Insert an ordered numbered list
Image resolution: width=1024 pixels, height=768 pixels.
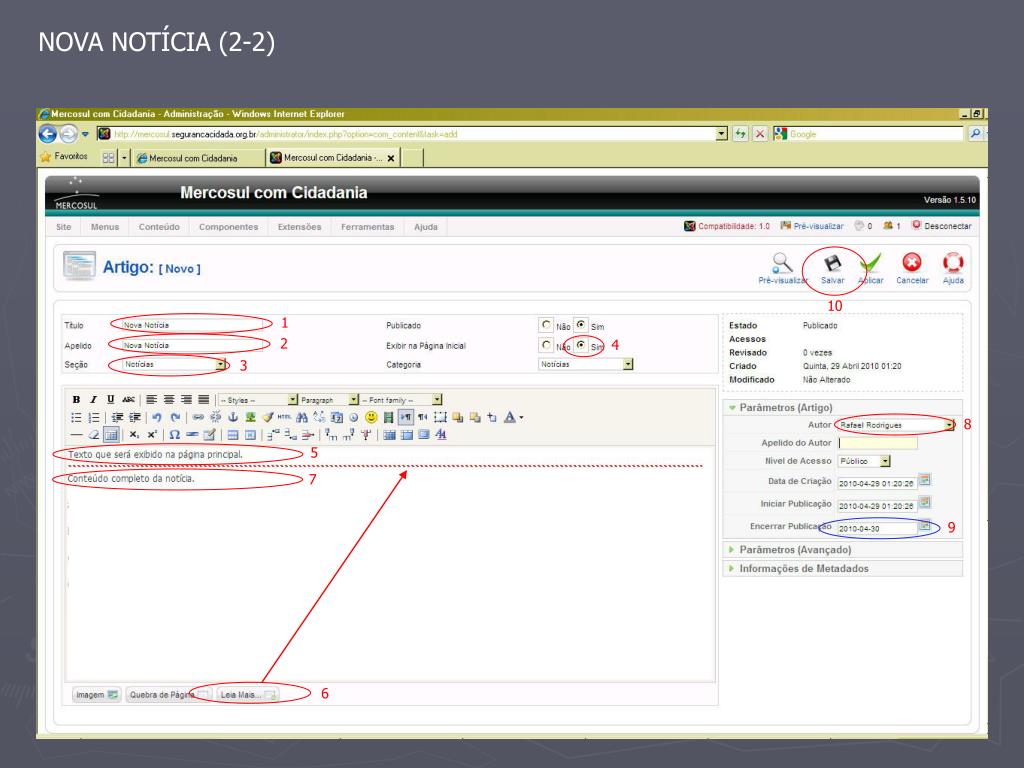[93, 417]
